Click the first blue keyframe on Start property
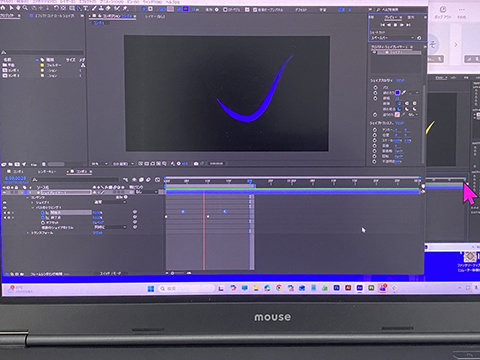The height and width of the screenshot is (360, 480). [x=183, y=212]
